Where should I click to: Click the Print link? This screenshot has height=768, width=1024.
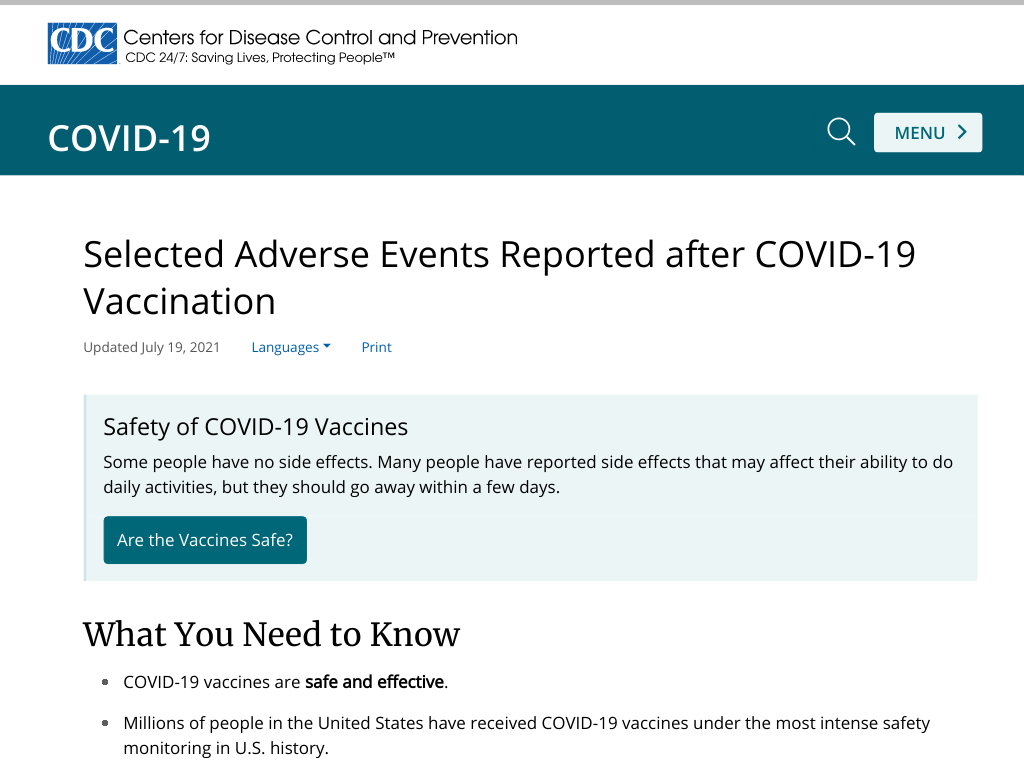[377, 347]
